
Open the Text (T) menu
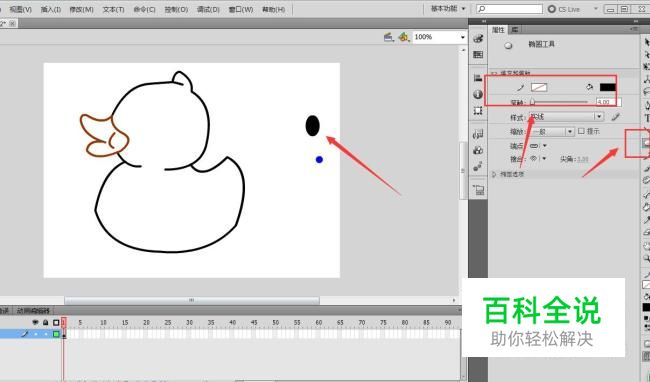114,9
